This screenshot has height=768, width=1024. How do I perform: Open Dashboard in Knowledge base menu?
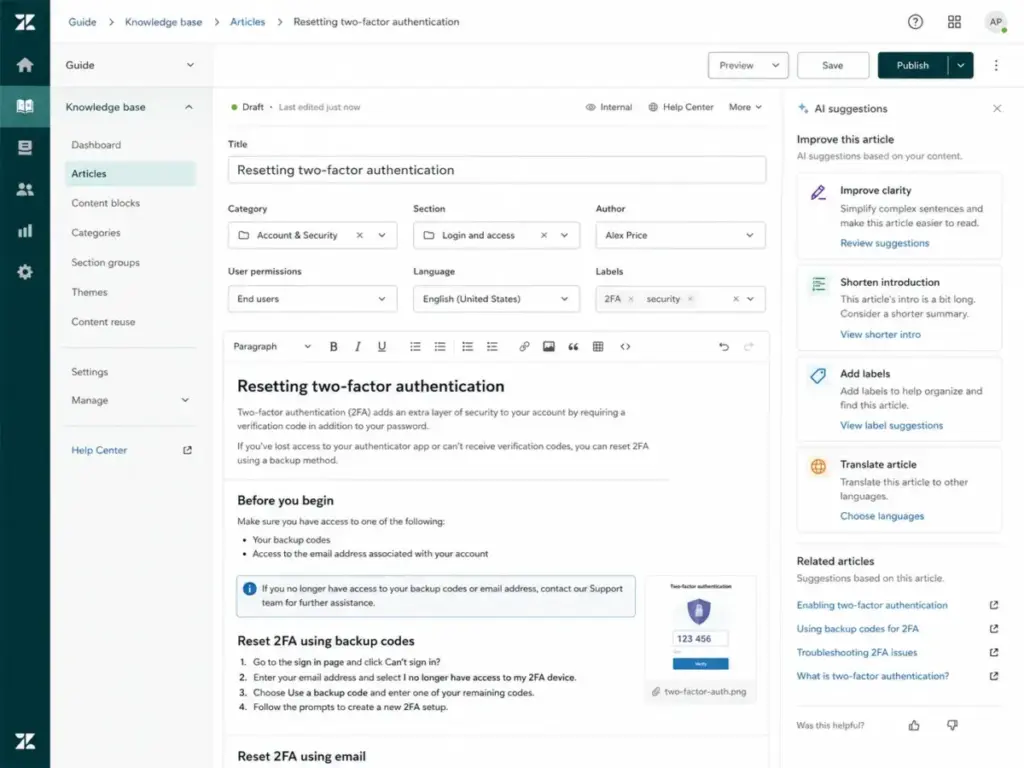tap(96, 145)
